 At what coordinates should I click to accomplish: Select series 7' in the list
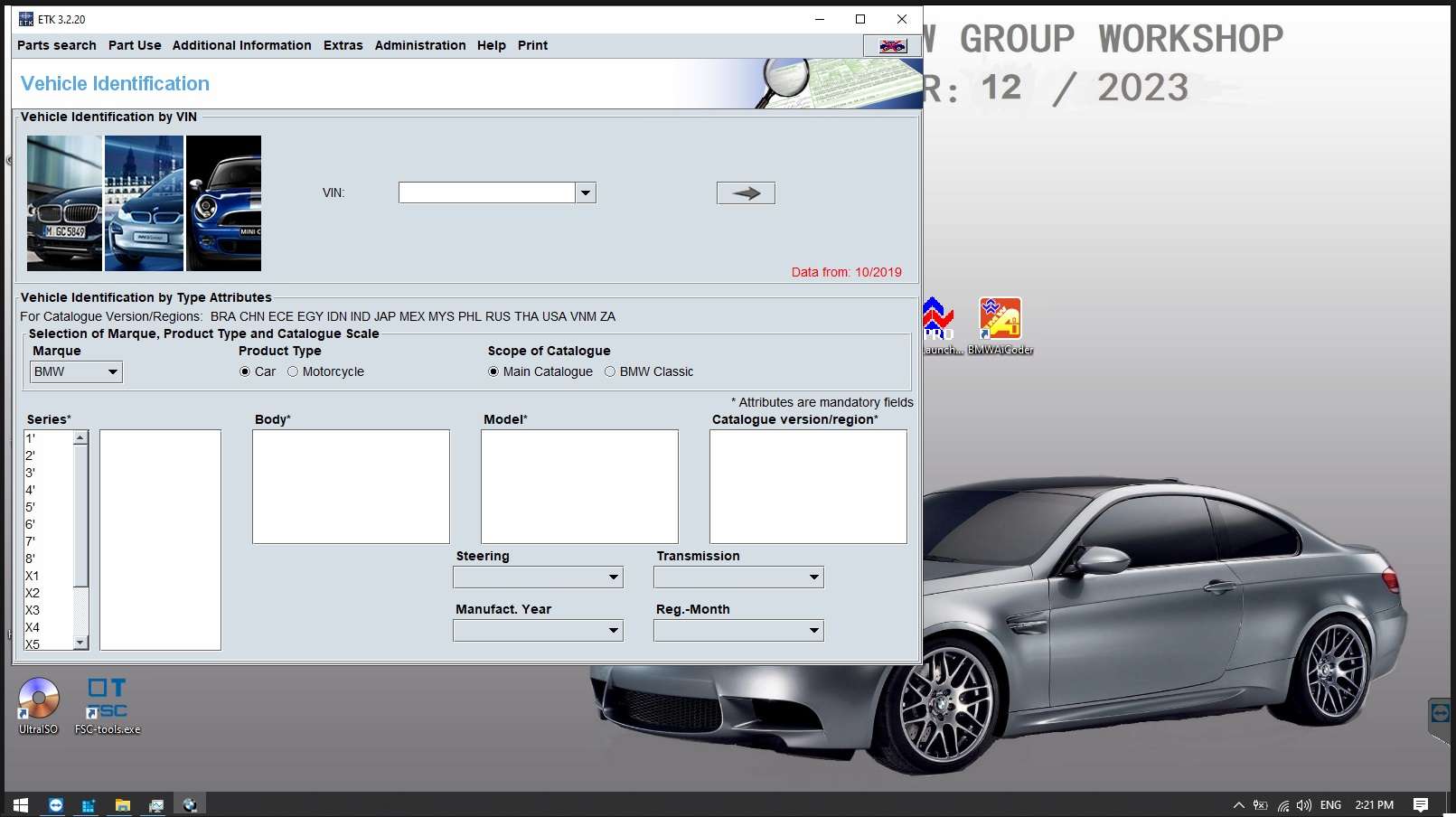48,541
